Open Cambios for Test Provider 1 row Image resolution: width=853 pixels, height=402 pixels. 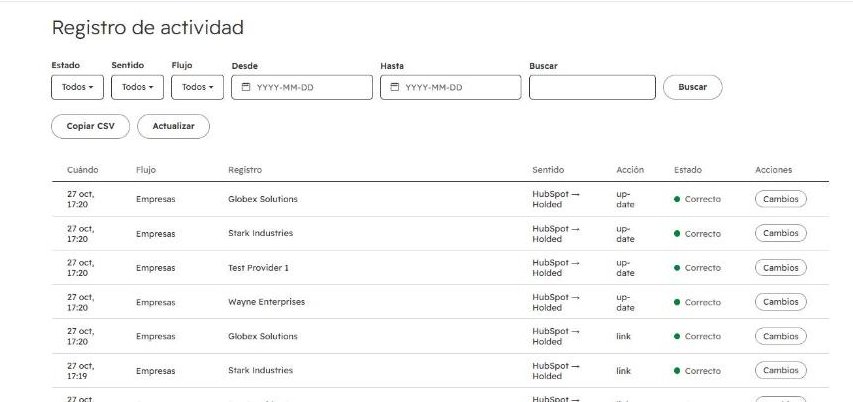point(780,268)
